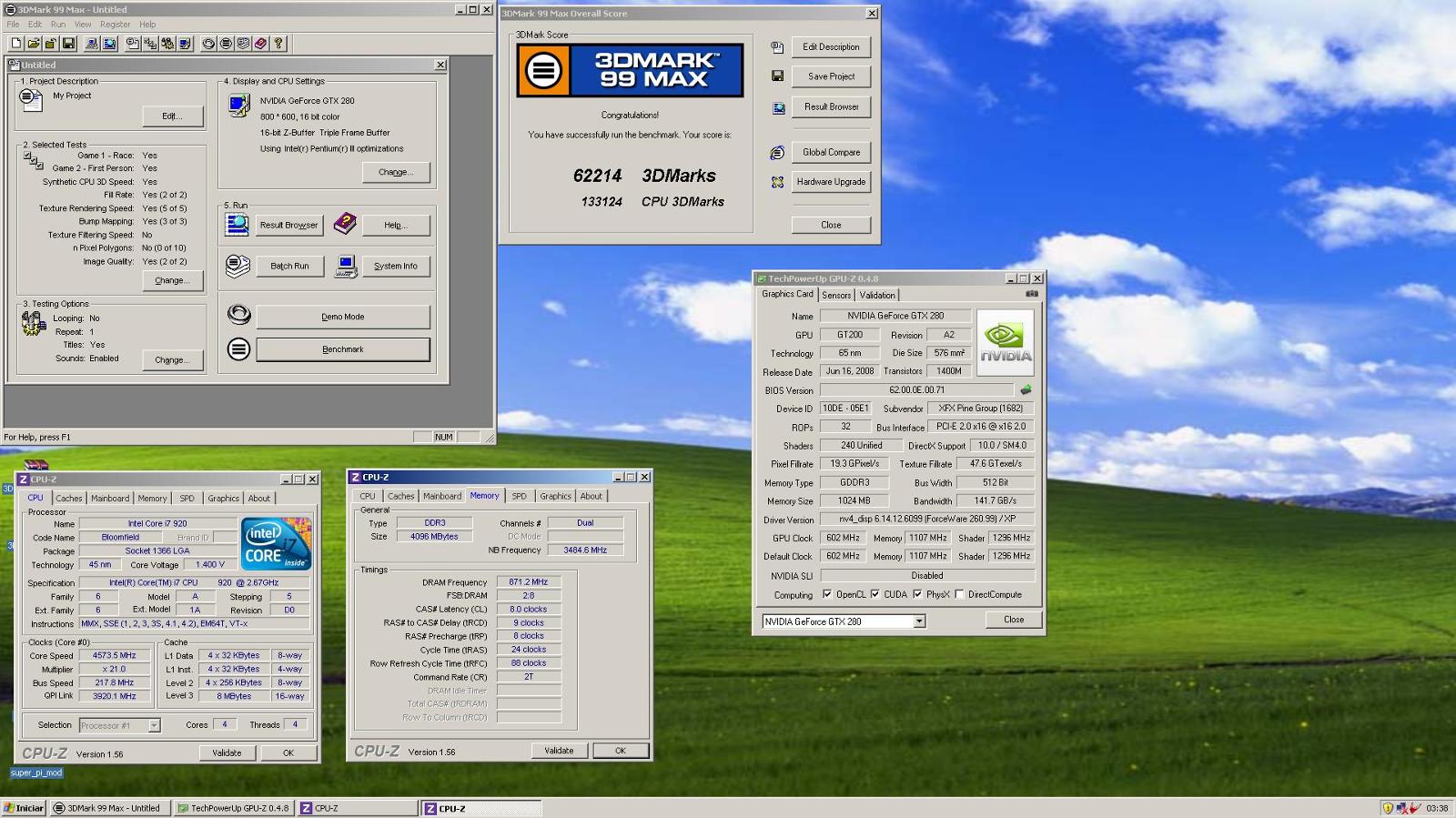Click the 62214 3DMarks score text
Image resolution: width=1456 pixels, height=818 pixels.
644,176
